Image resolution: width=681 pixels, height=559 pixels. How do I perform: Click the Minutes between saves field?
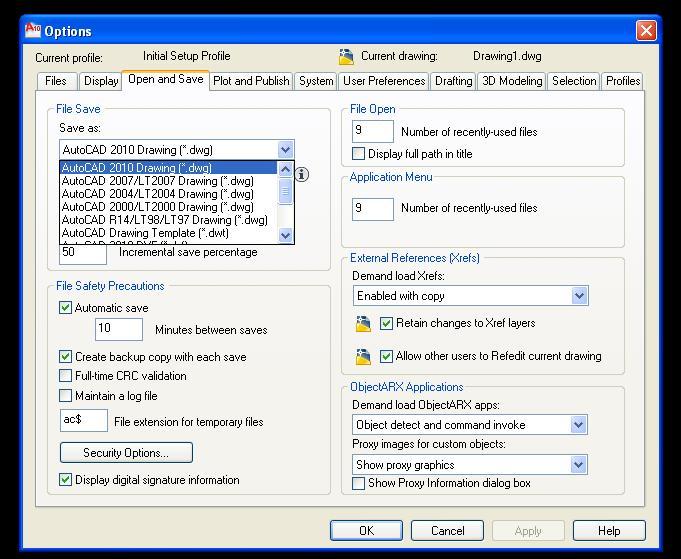click(119, 329)
